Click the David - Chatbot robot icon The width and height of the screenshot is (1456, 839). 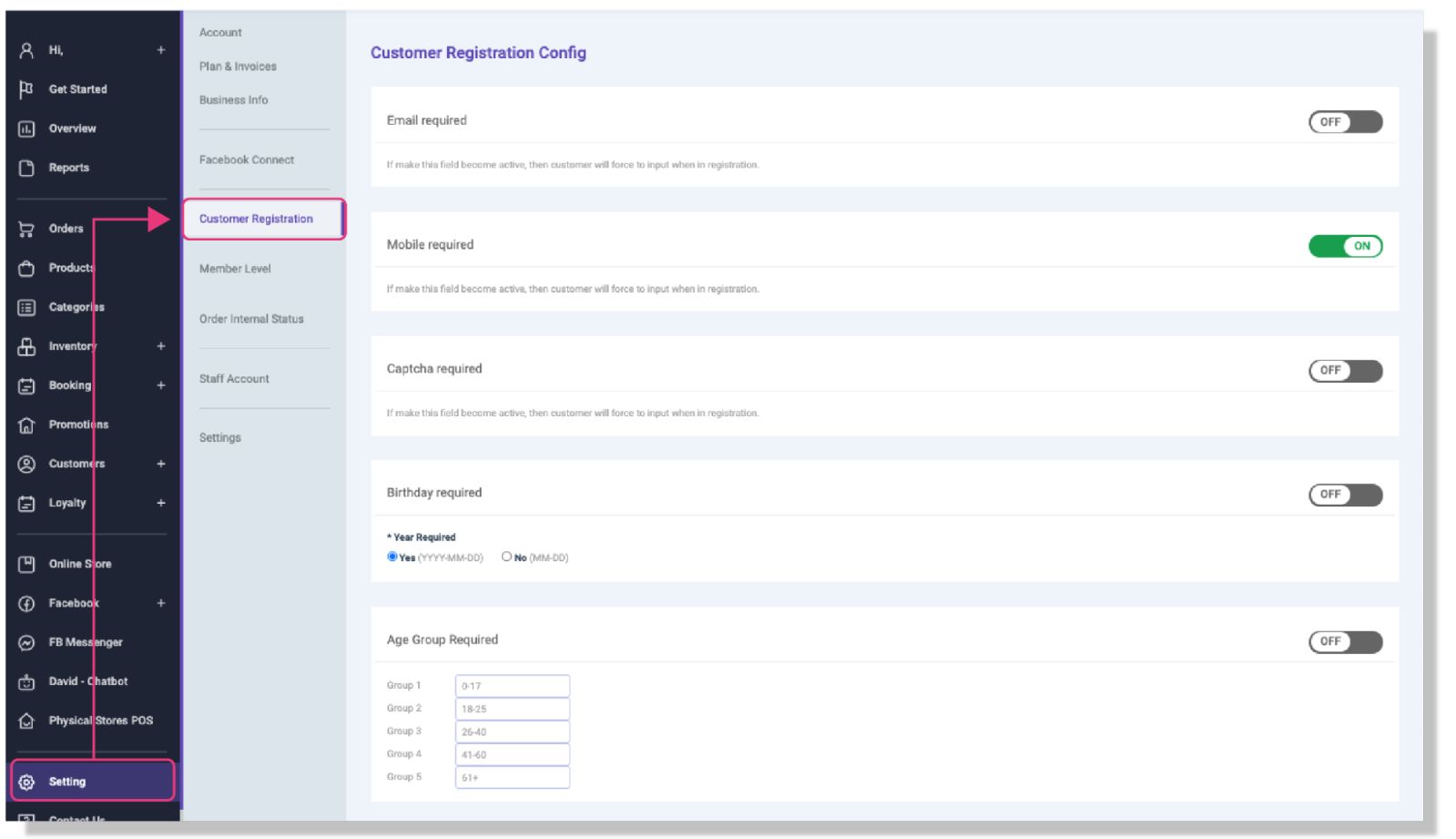(26, 681)
